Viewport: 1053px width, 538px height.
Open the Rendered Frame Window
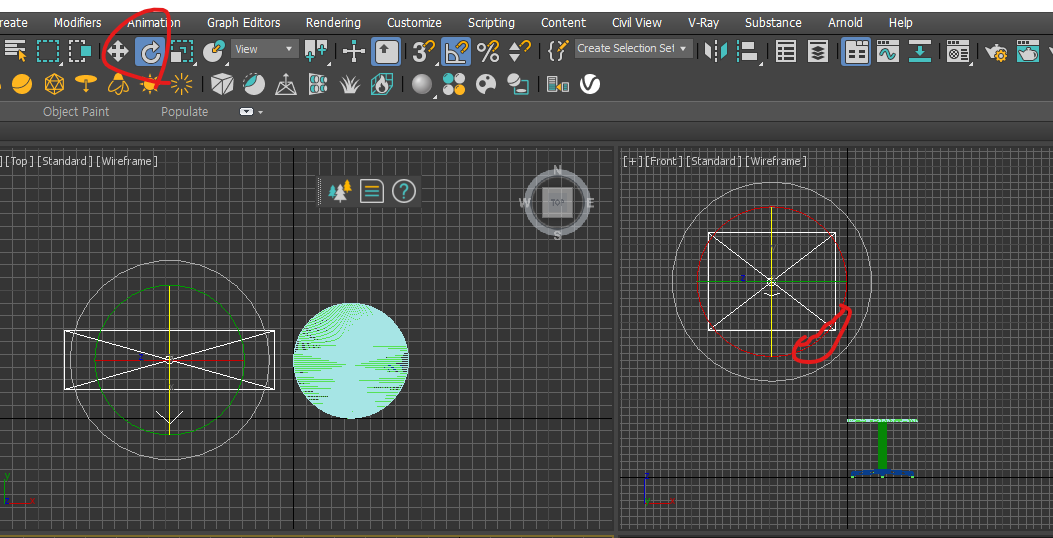1028,51
